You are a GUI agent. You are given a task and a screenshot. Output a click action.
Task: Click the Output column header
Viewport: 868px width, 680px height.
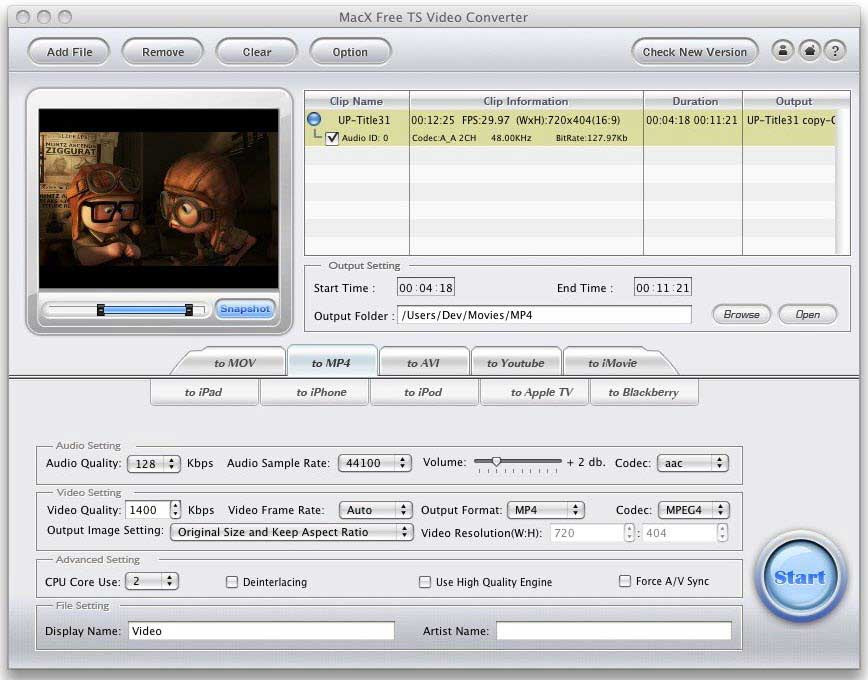pyautogui.click(x=794, y=101)
